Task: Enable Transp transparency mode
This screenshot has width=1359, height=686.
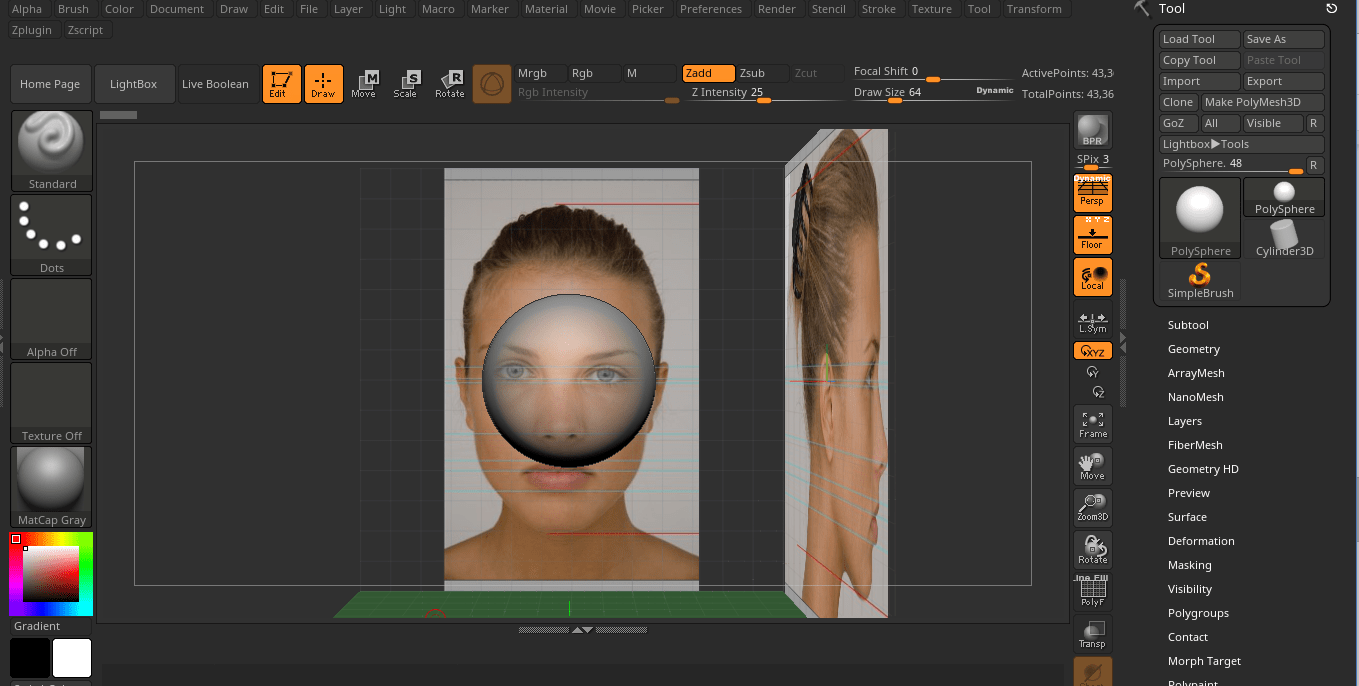Action: point(1092,634)
